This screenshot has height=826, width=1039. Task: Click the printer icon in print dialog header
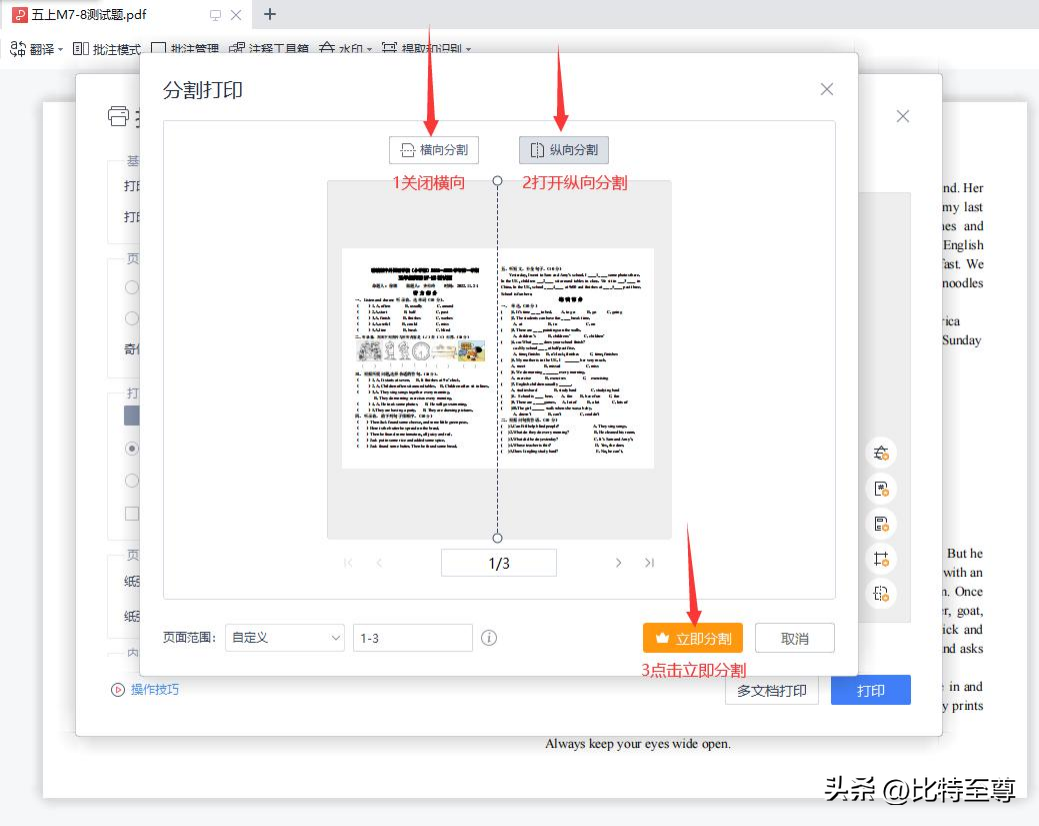[x=119, y=116]
